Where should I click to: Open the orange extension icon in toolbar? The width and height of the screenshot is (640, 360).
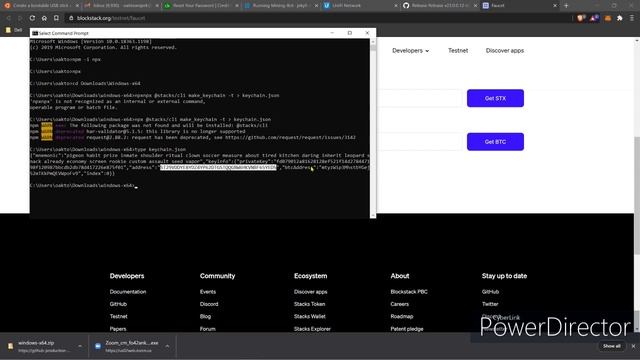click(608, 18)
